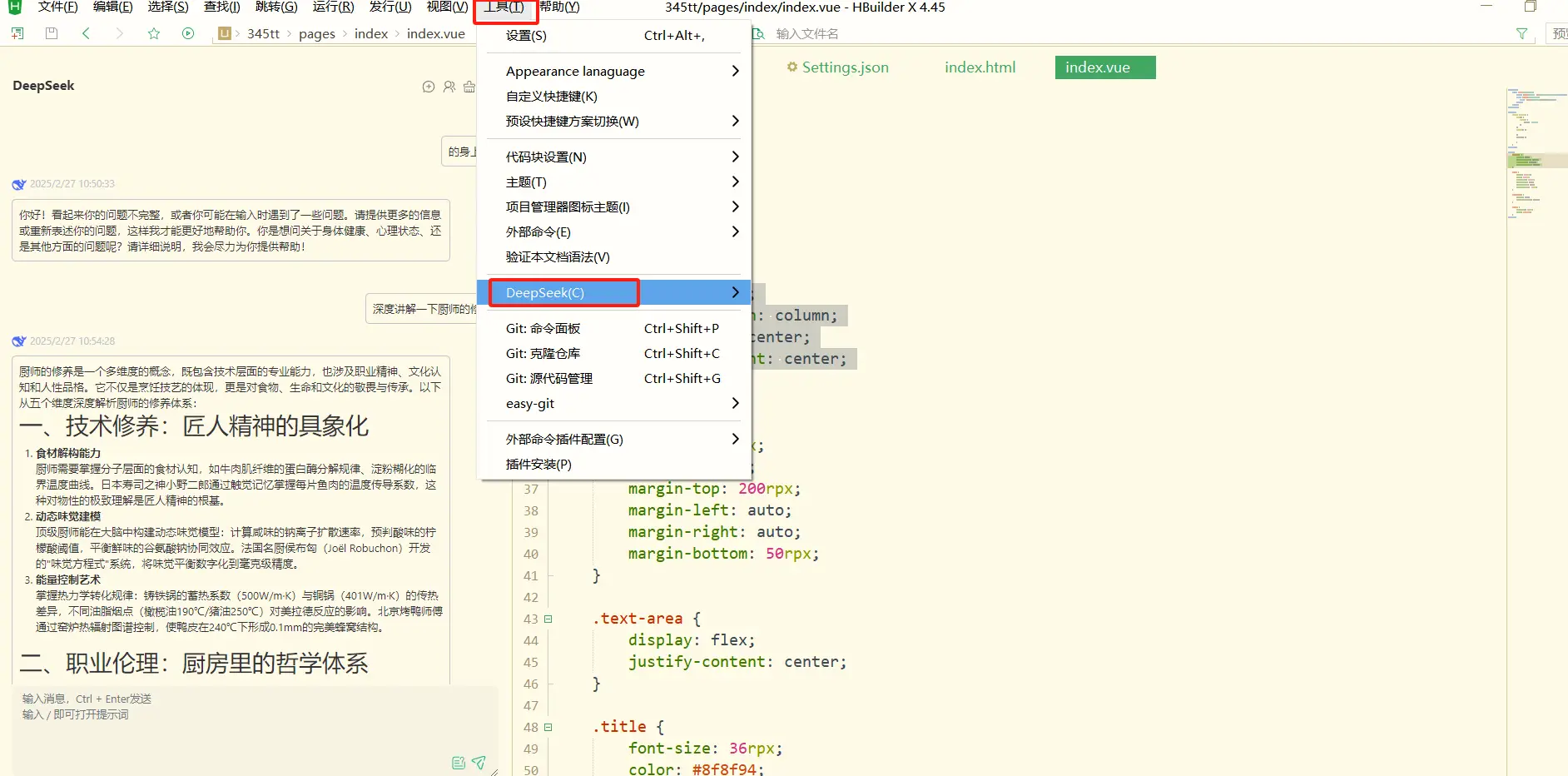Choose Git: 源代码管理 menu entry
The width and height of the screenshot is (1568, 776).
click(x=613, y=378)
